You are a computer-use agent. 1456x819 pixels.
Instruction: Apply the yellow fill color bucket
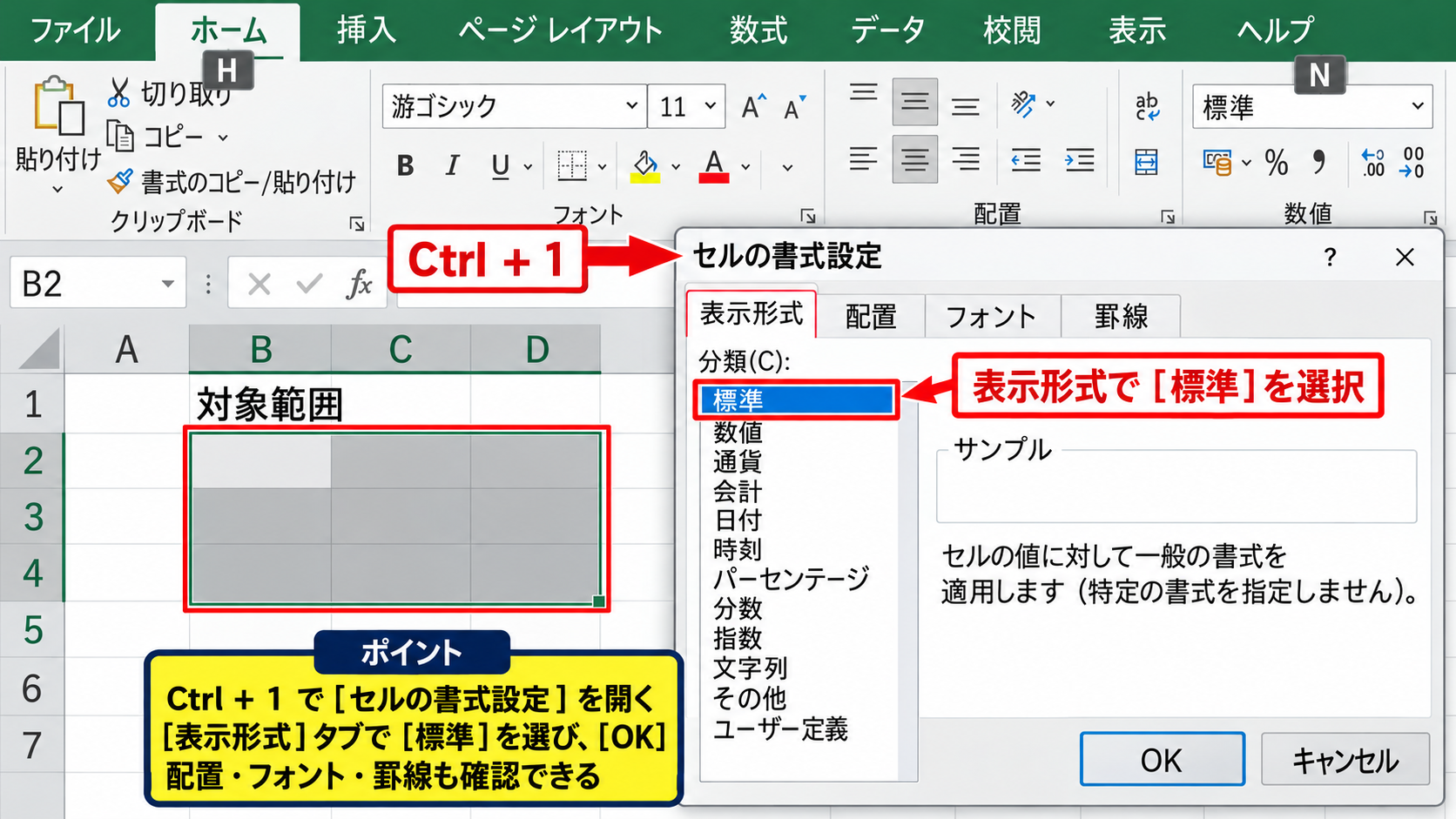[644, 165]
